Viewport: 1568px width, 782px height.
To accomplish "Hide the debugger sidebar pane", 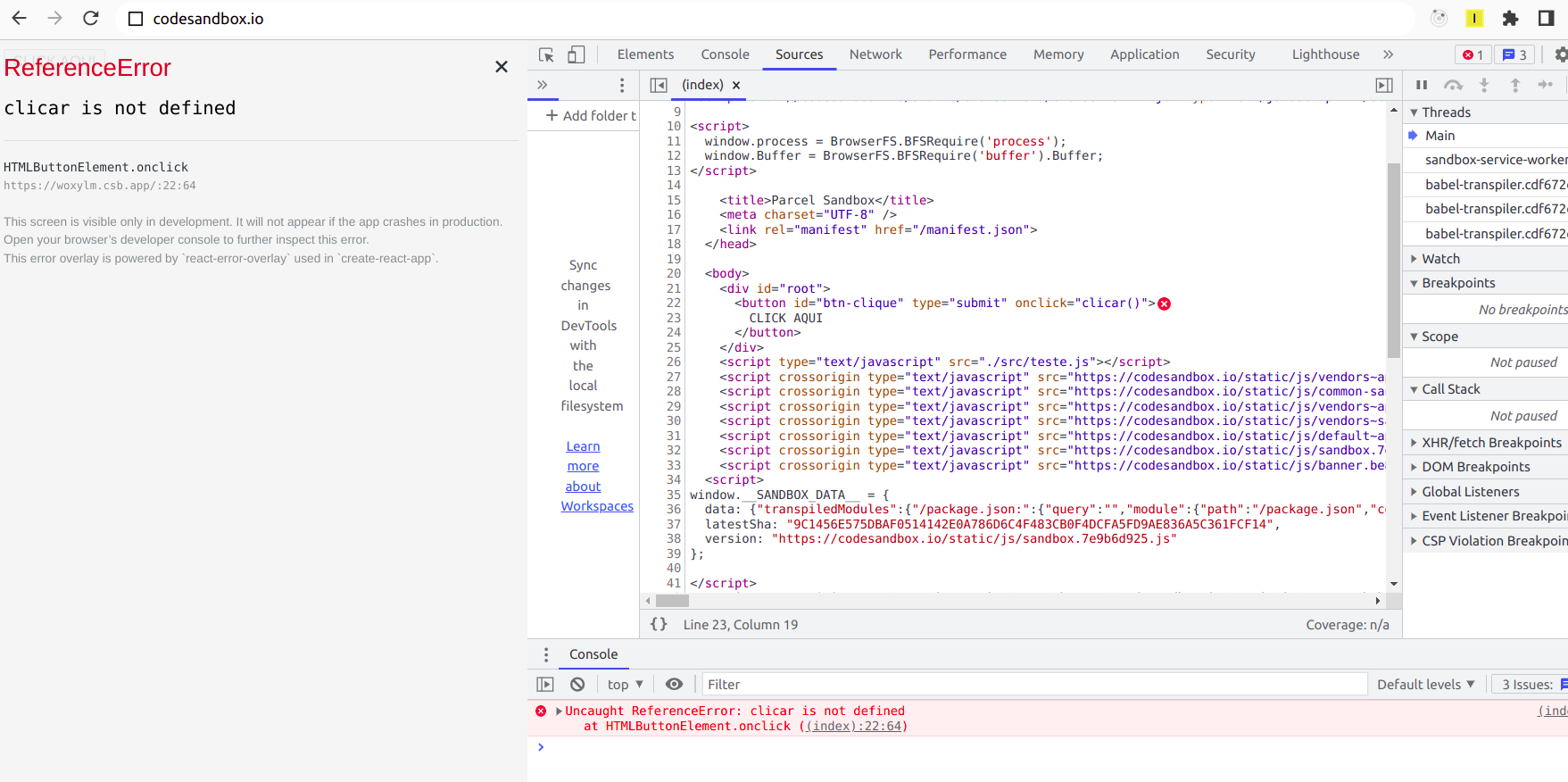I will click(x=1384, y=85).
